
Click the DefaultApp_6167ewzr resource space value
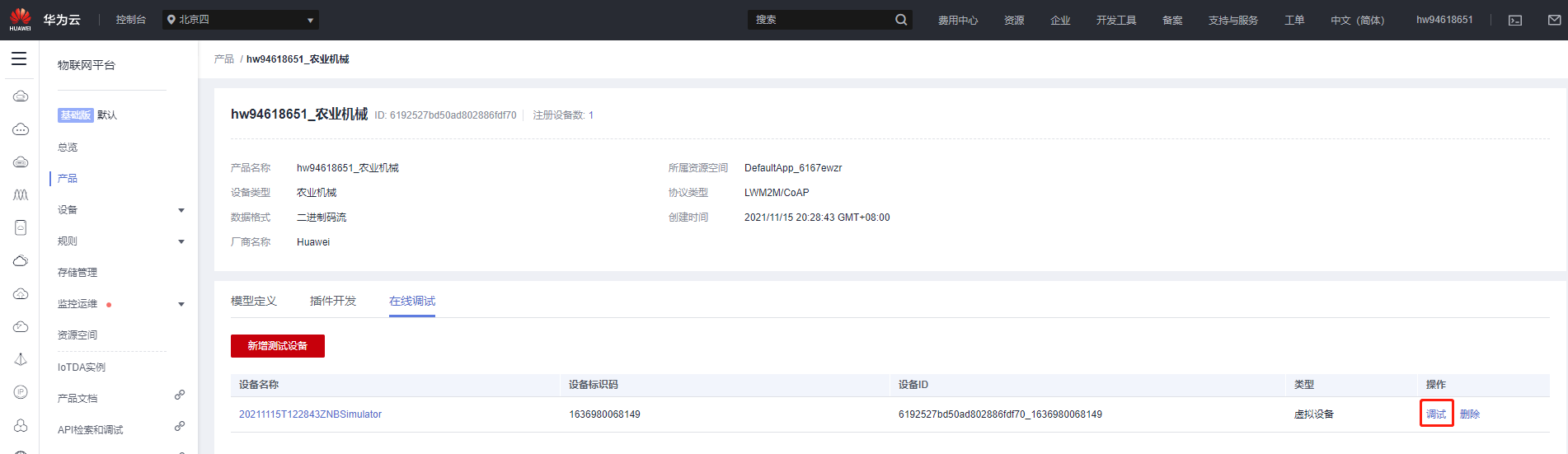[793, 168]
